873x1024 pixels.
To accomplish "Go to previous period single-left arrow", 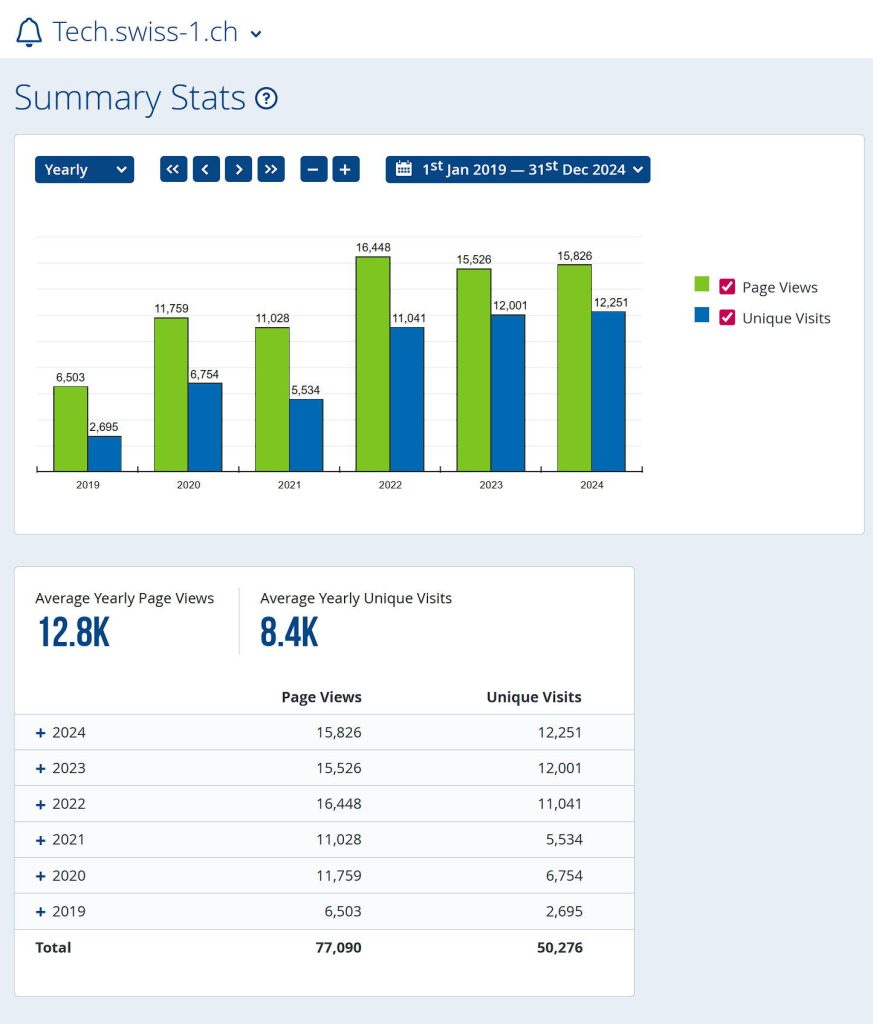I will (x=206, y=169).
